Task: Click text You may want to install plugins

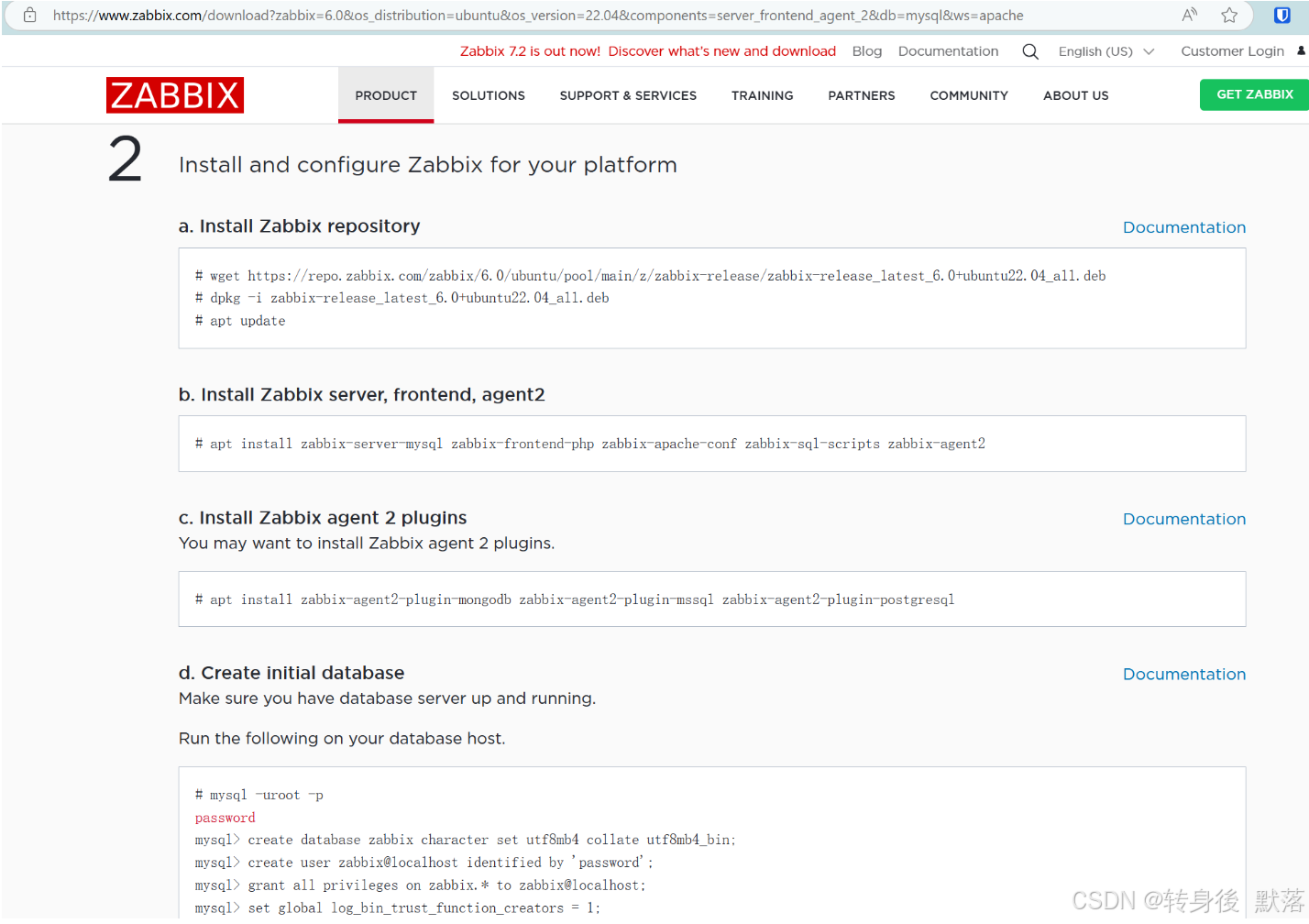Action: [x=367, y=544]
